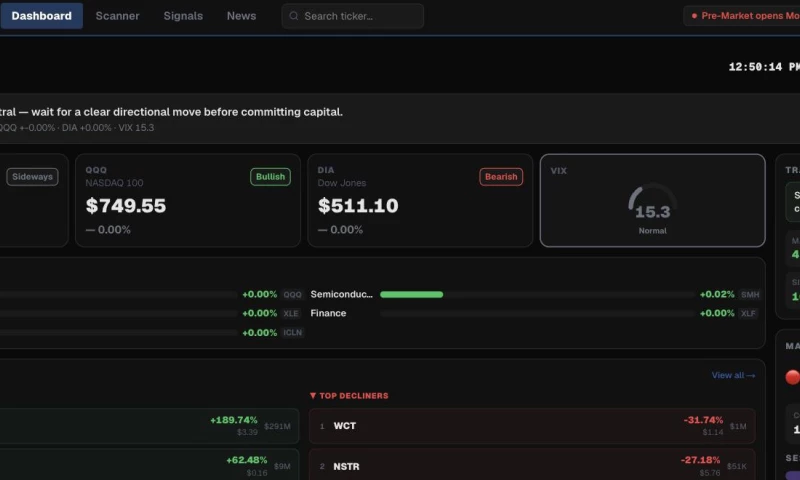Click the ICLN ticker badge
The width and height of the screenshot is (800, 480).
tap(292, 333)
